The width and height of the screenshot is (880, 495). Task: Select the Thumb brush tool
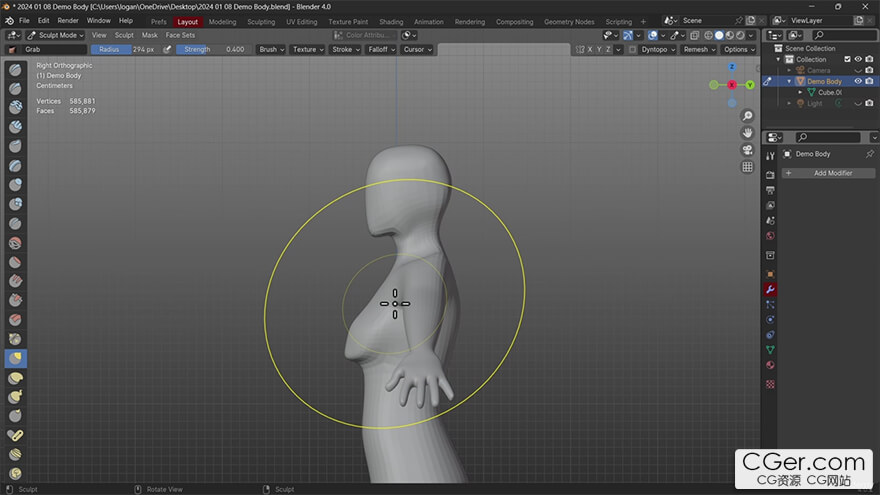coord(16,416)
